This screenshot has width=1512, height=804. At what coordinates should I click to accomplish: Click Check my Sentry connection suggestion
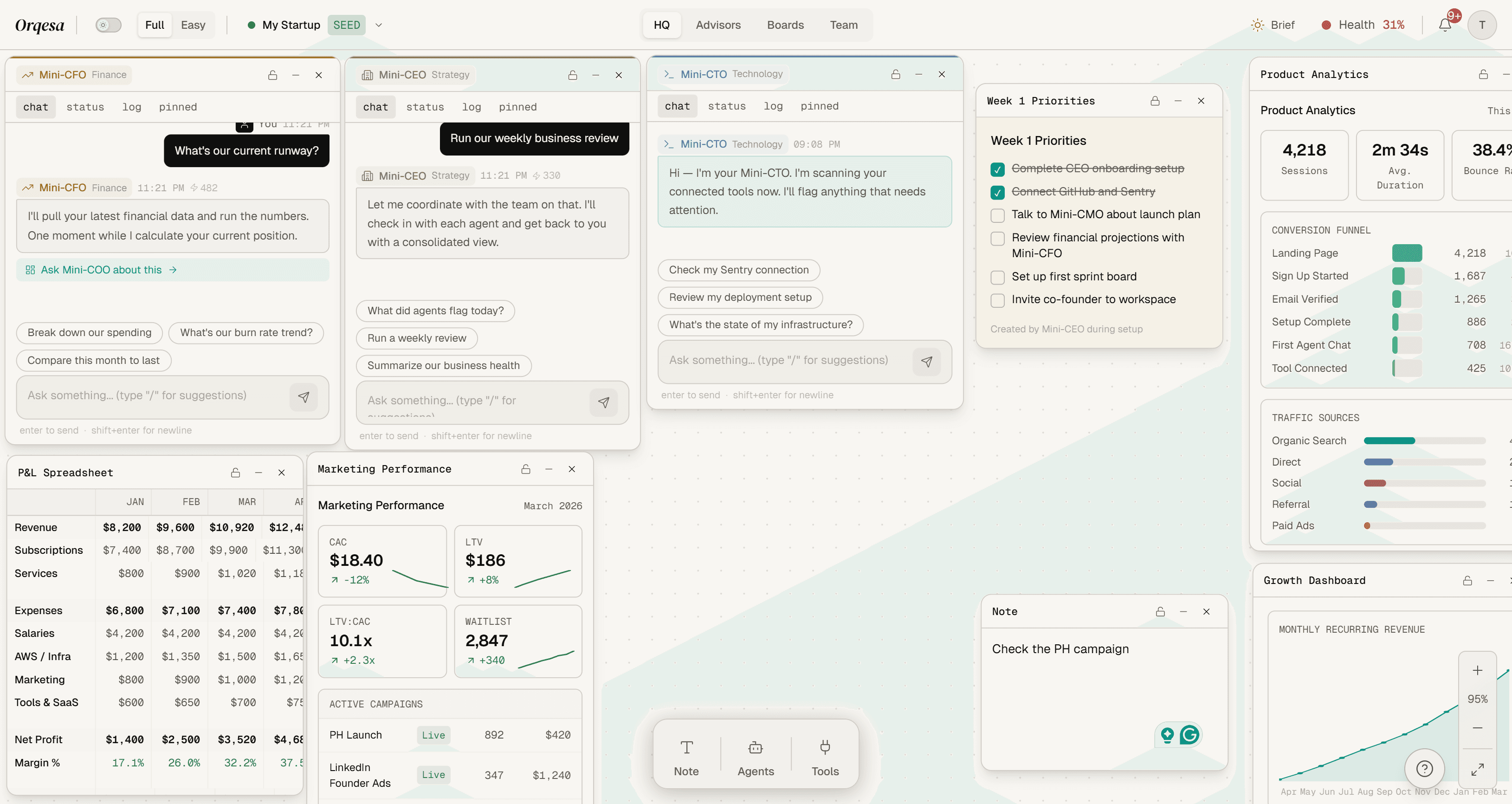[x=738, y=270]
